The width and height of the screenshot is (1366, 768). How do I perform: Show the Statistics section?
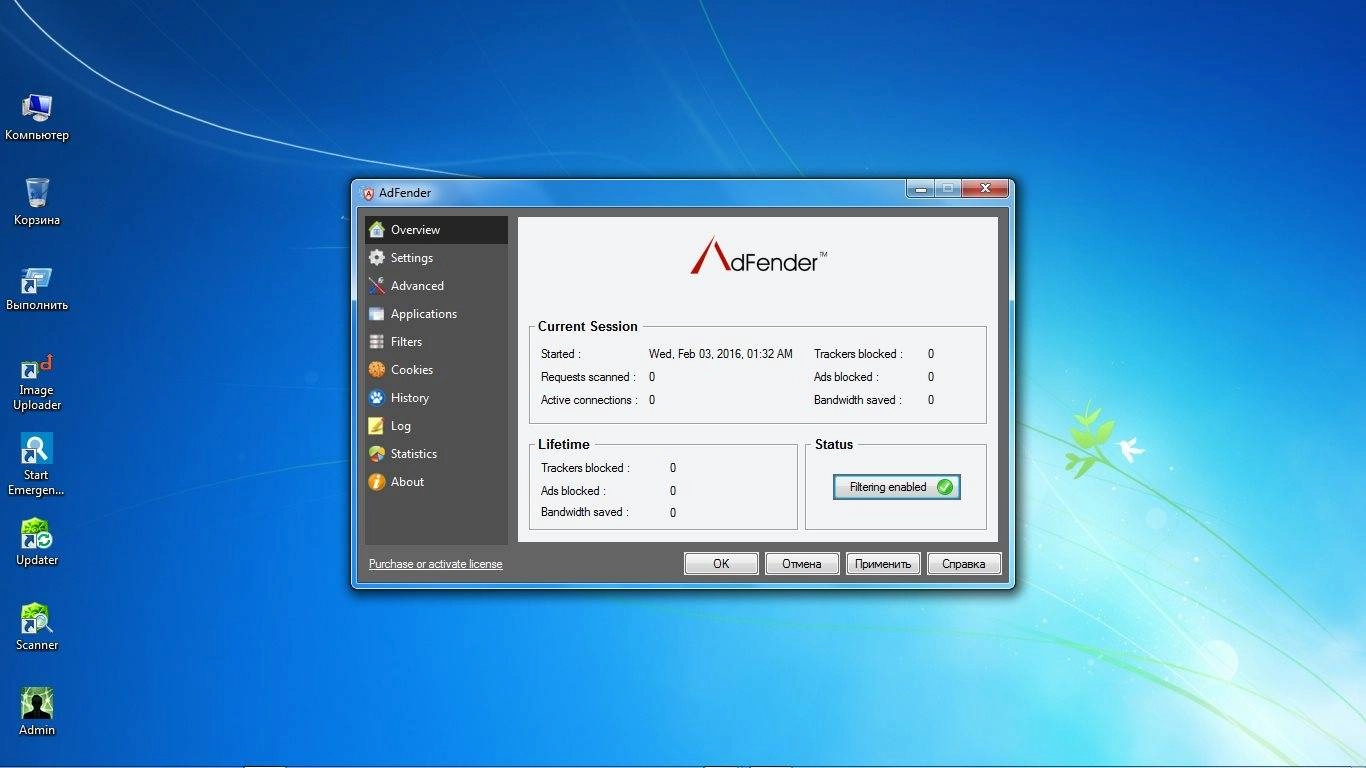tap(436, 454)
